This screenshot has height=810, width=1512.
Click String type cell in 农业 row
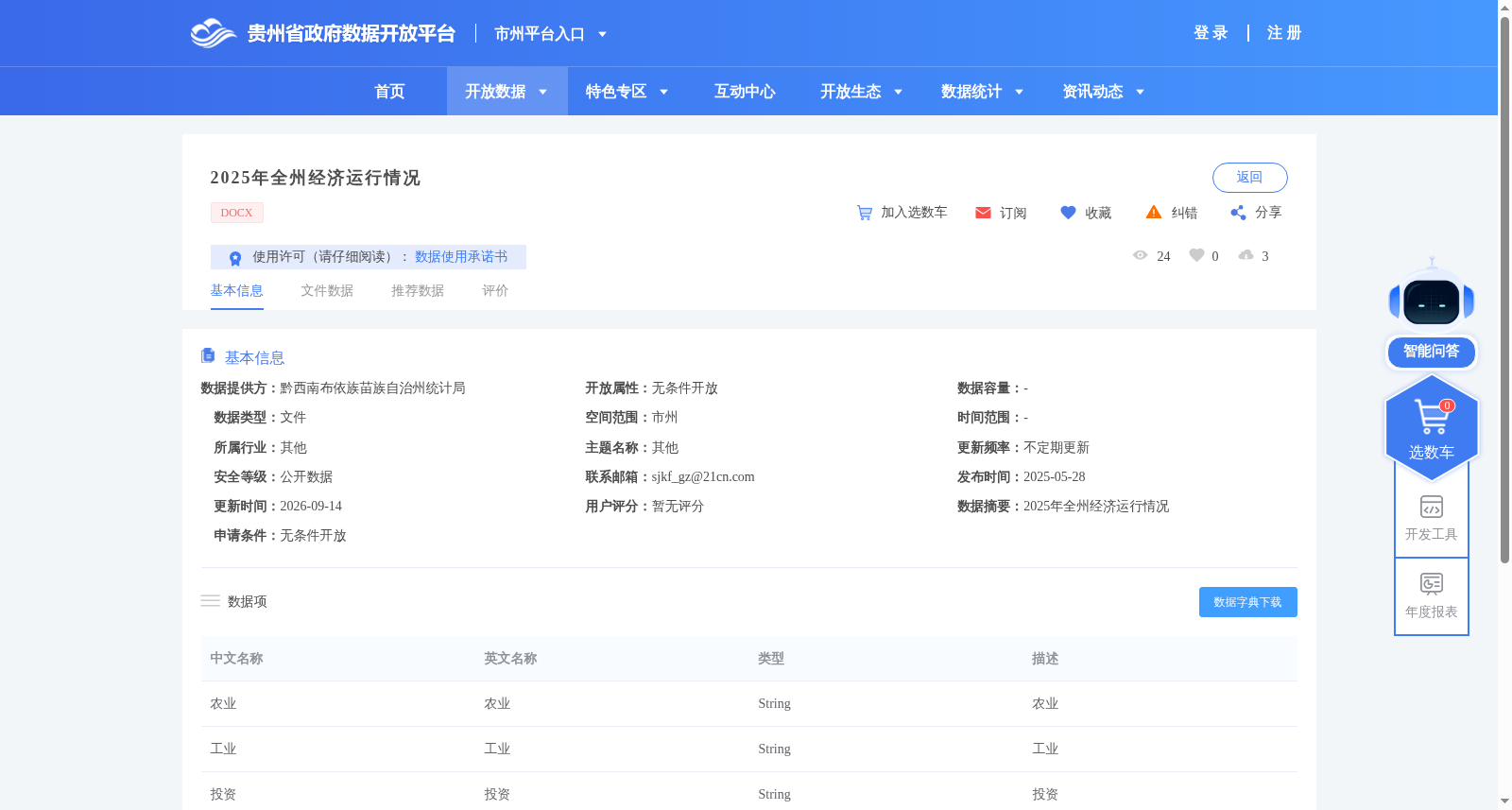pos(774,704)
